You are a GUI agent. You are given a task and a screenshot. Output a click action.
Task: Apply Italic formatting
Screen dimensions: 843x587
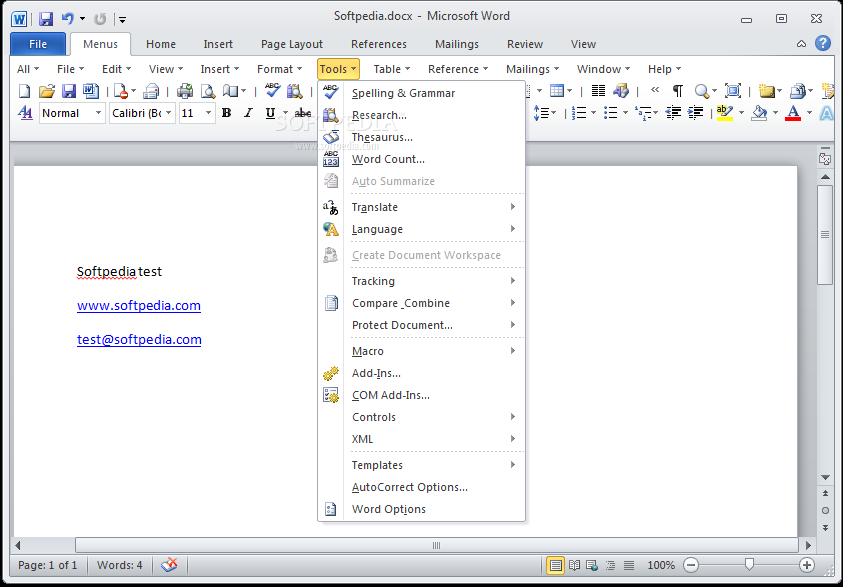(248, 113)
